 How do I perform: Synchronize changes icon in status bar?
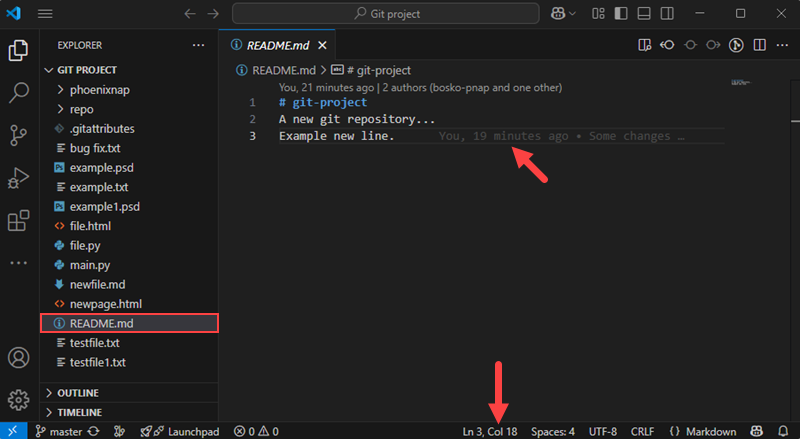pos(93,431)
